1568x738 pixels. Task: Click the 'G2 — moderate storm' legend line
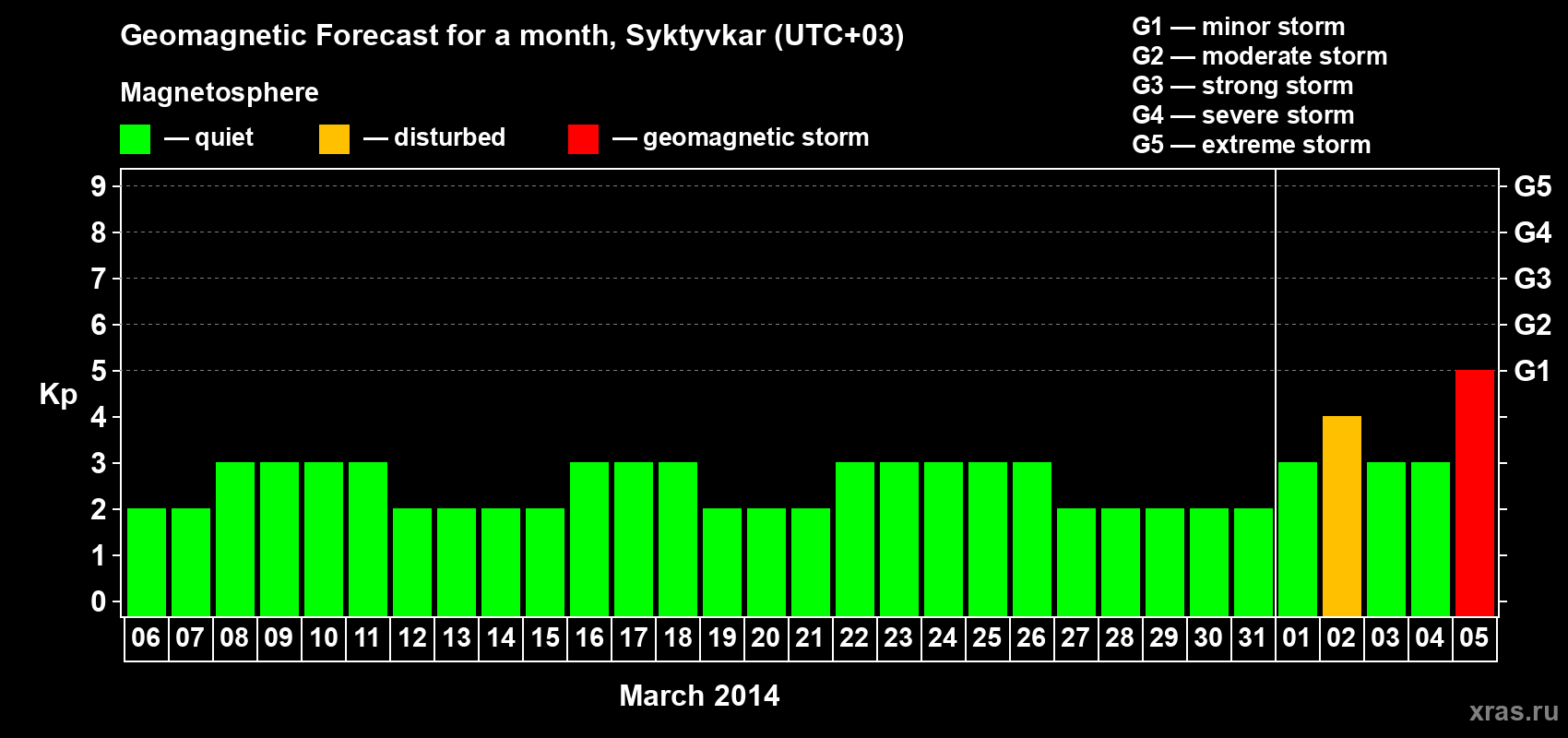click(x=1260, y=56)
